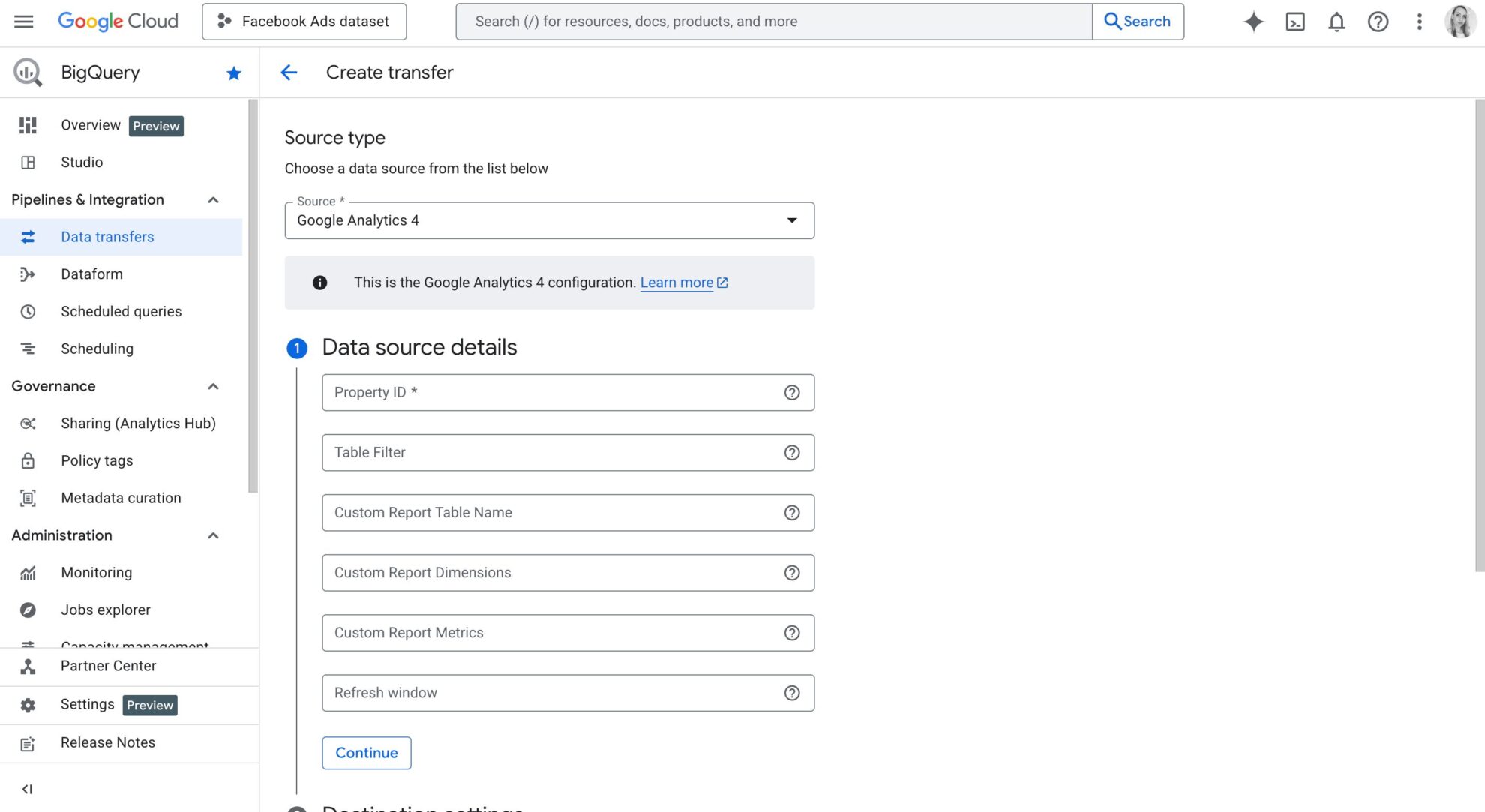Show help for Table Filter field
The image size is (1485, 812).
pyautogui.click(x=792, y=453)
